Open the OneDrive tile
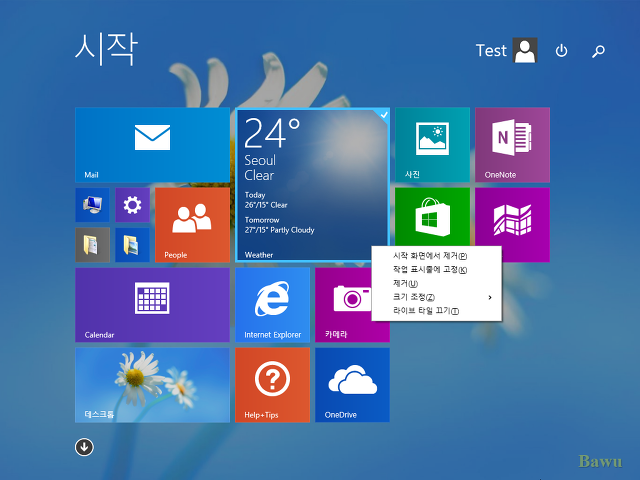Screen dimensions: 640x480 coord(352,384)
